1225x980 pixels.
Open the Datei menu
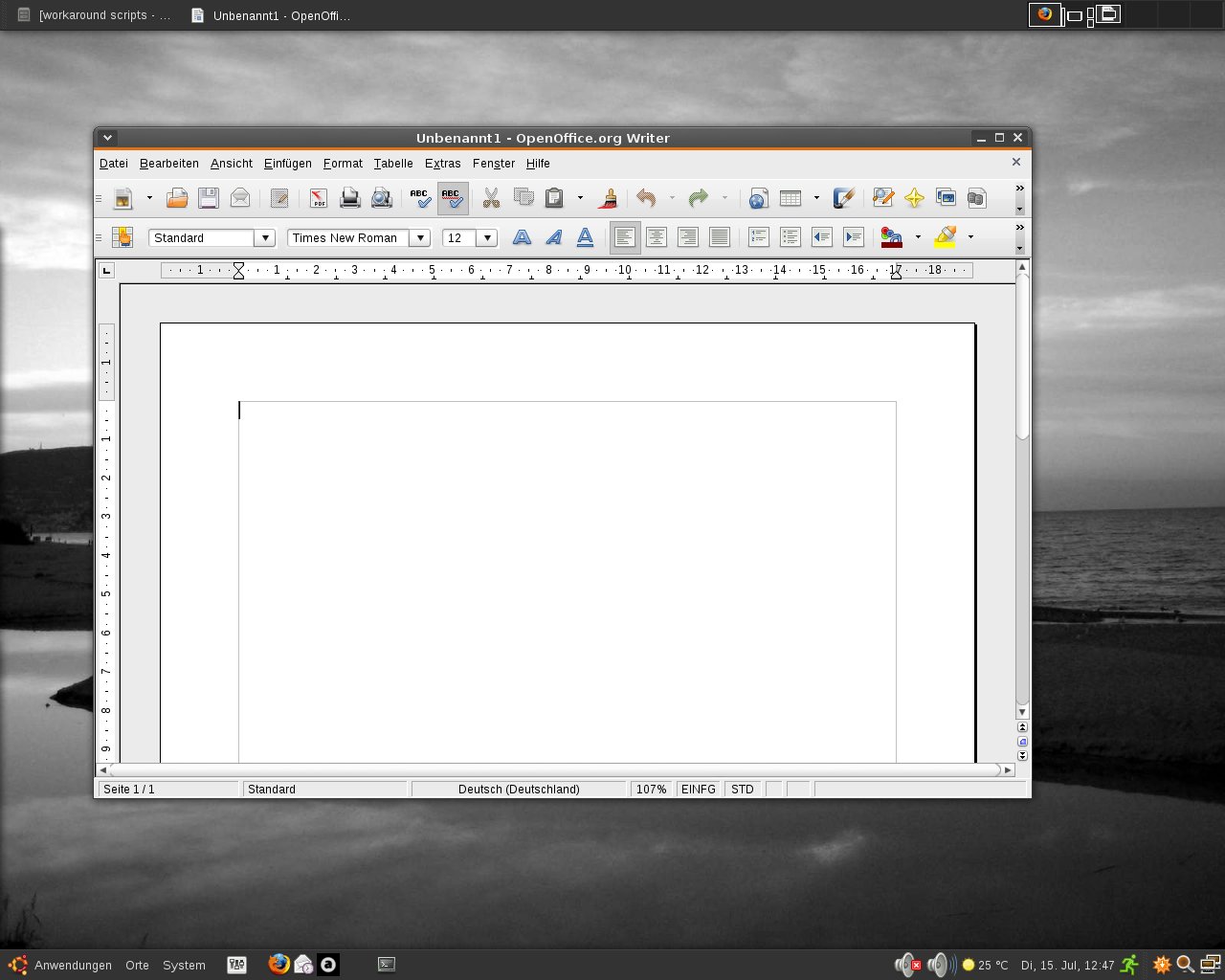pos(114,164)
